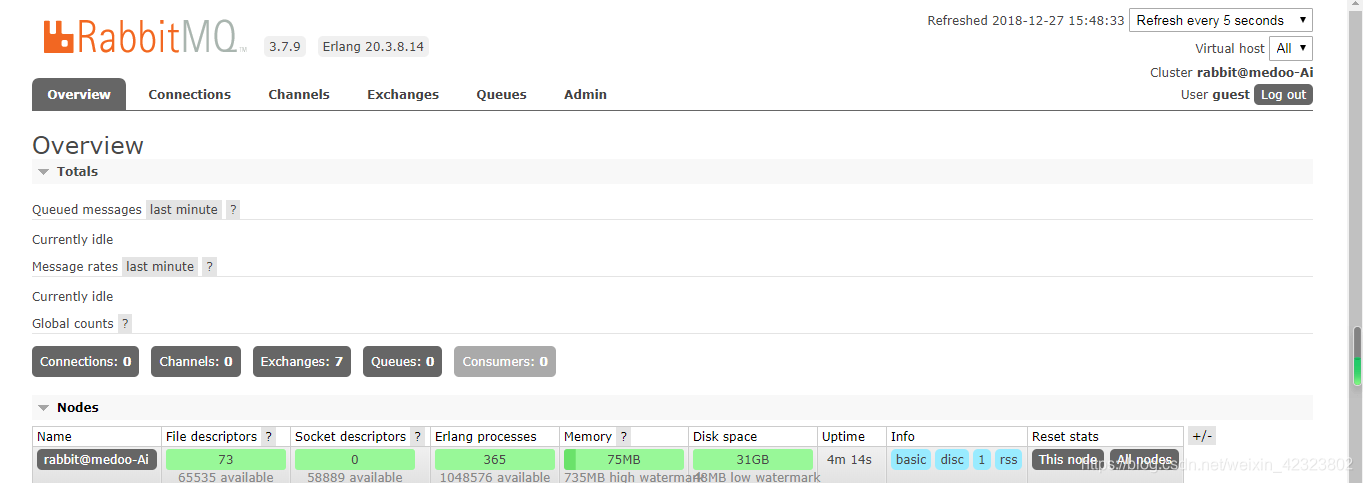Click the rss info tag
Image resolution: width=1363 pixels, height=483 pixels.
pos(1008,459)
